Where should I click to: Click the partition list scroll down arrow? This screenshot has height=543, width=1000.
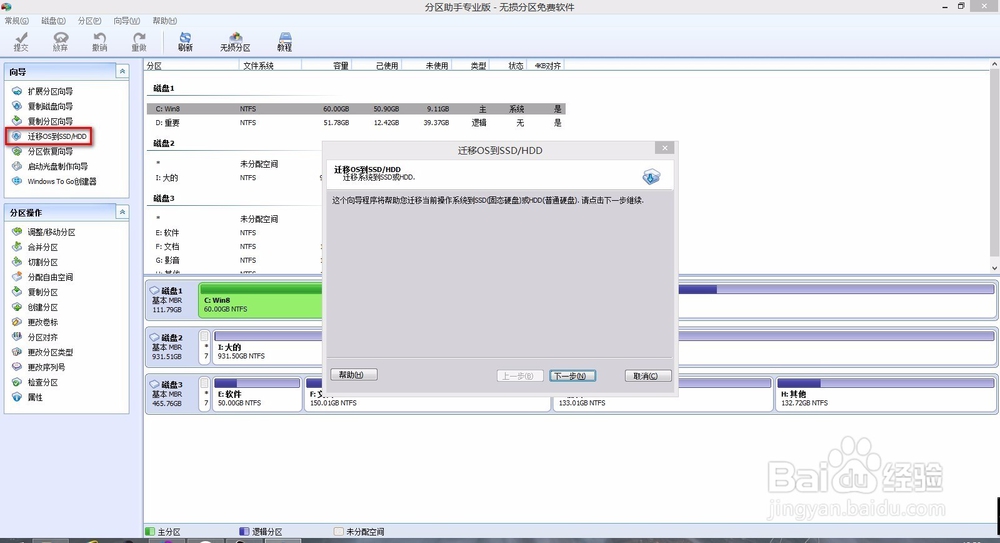(994, 268)
